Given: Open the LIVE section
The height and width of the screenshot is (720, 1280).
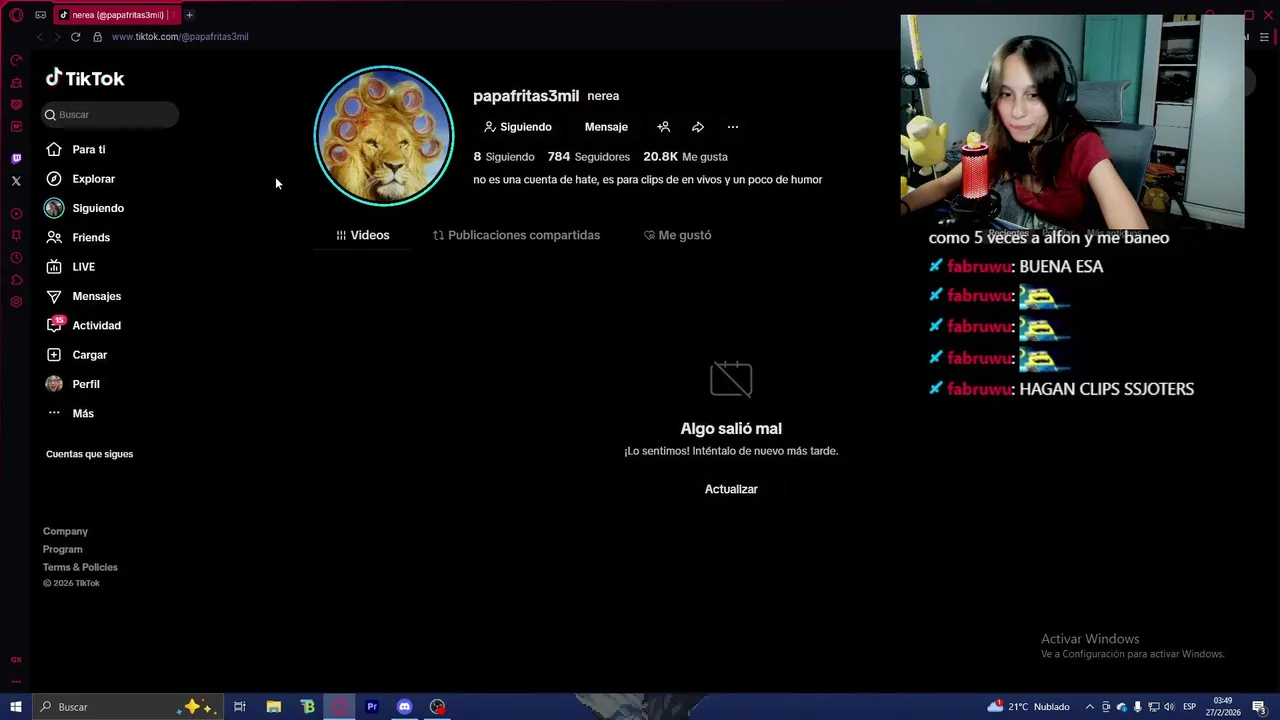Looking at the screenshot, I should point(70,267).
